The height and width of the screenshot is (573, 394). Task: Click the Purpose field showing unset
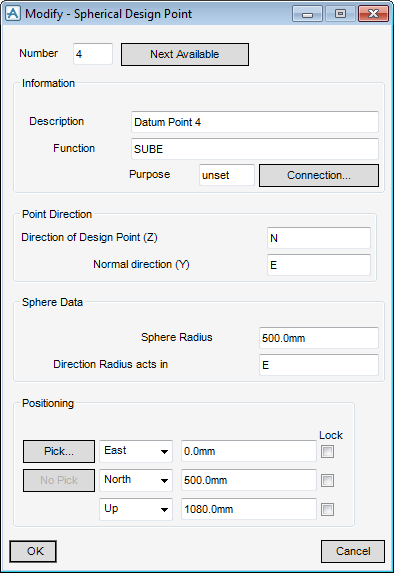click(x=227, y=175)
